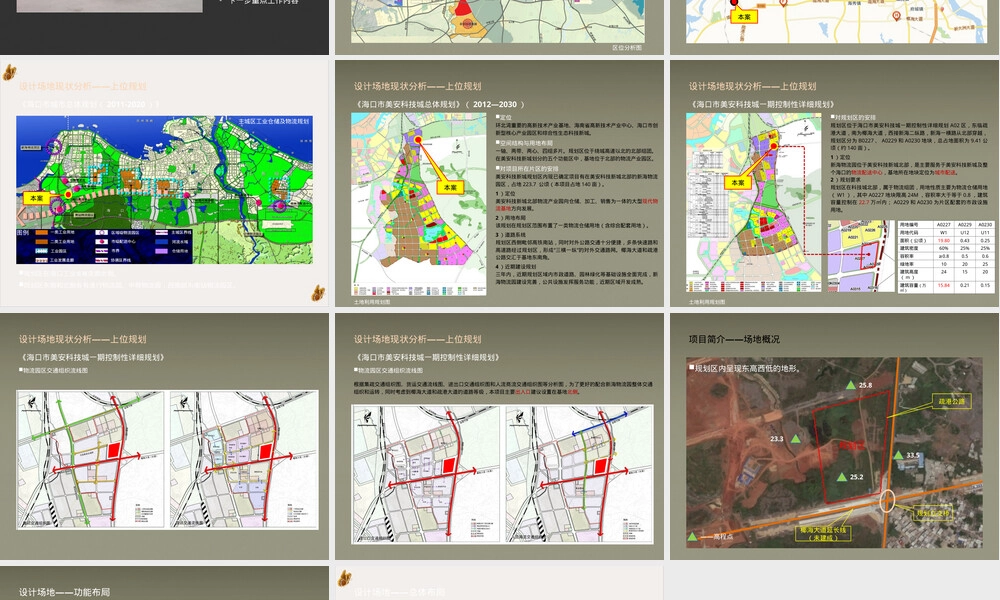Open the 设计场地——功能布局 slide
Viewport: 1000px width, 600px height.
[165, 583]
